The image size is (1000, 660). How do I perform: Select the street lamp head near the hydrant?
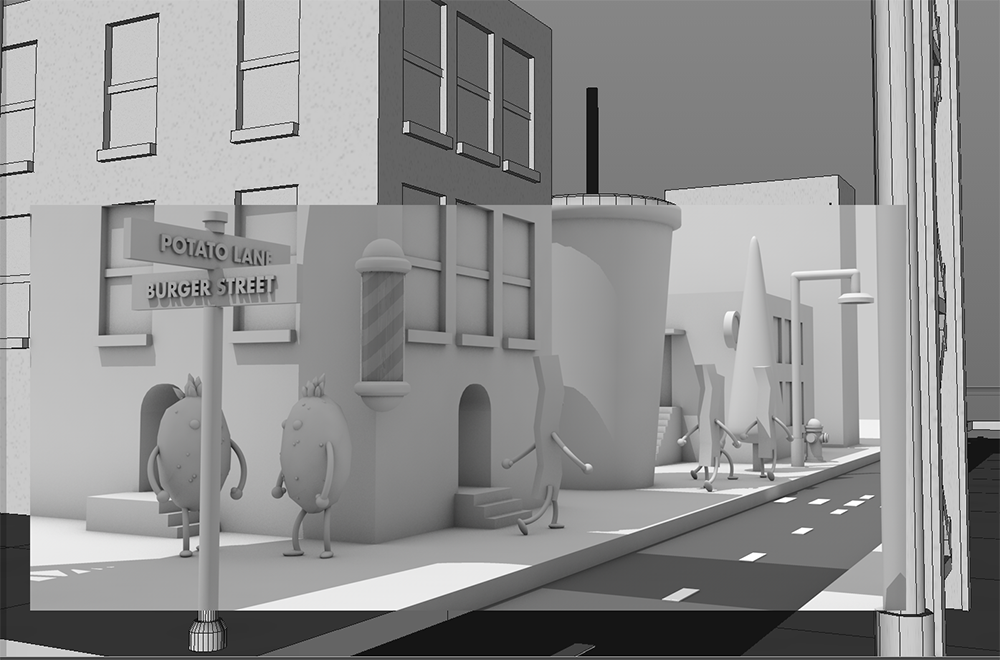[x=855, y=298]
